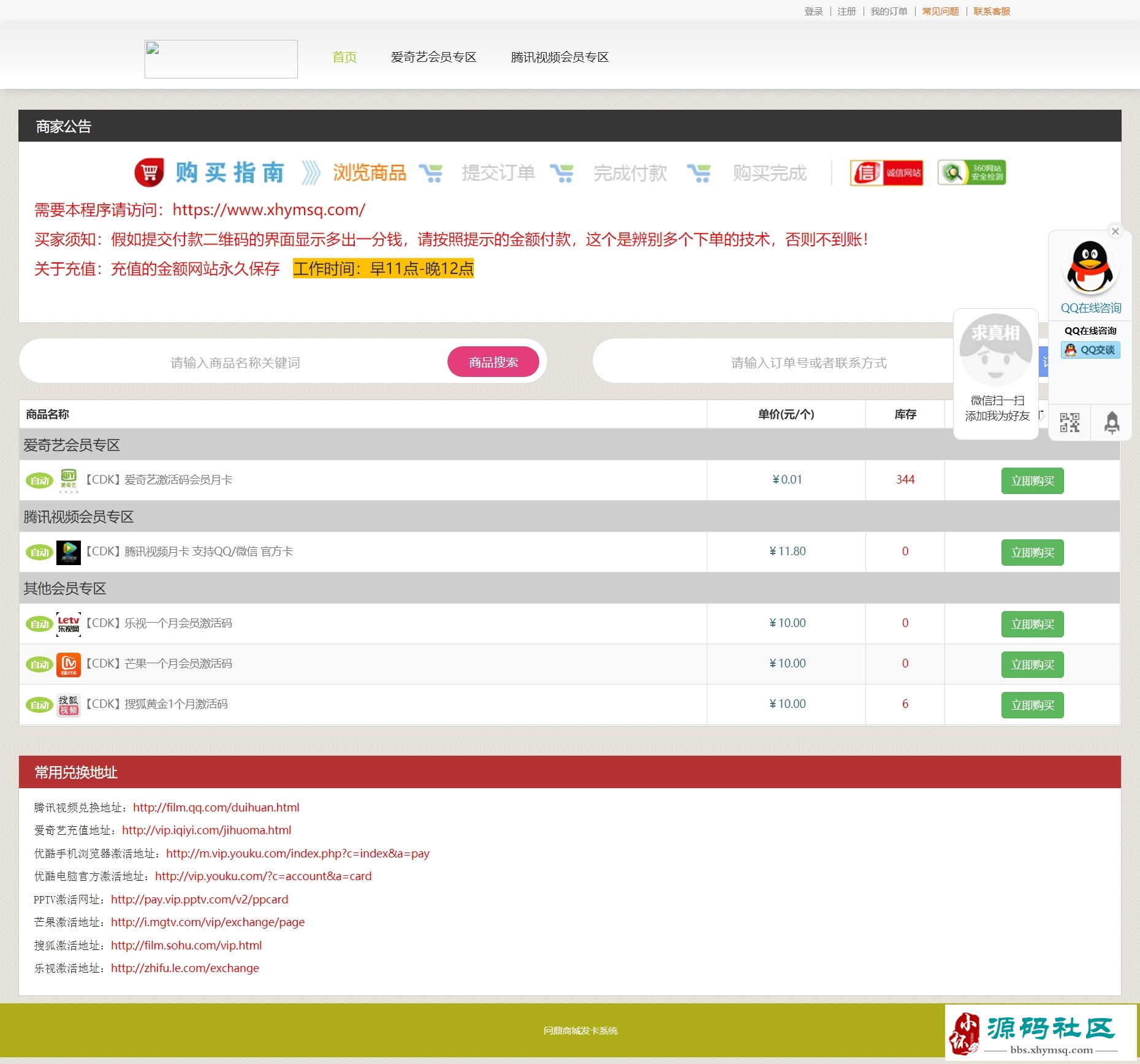Click the Mango TV product logo
The width and height of the screenshot is (1140, 1064).
click(69, 664)
